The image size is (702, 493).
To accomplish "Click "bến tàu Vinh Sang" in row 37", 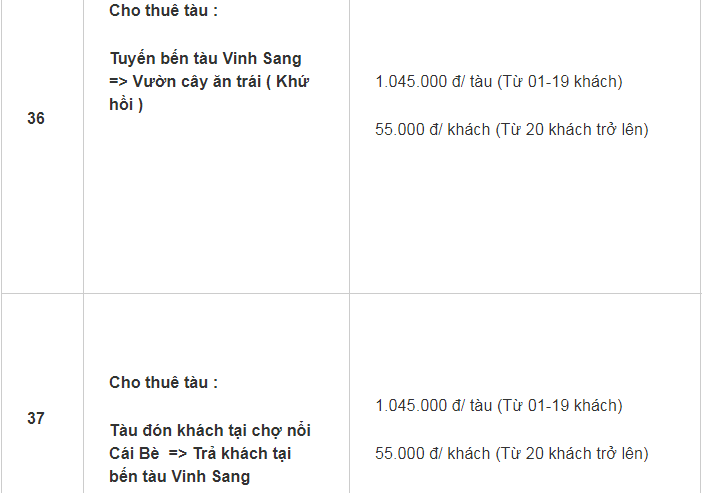I will coord(179,476).
